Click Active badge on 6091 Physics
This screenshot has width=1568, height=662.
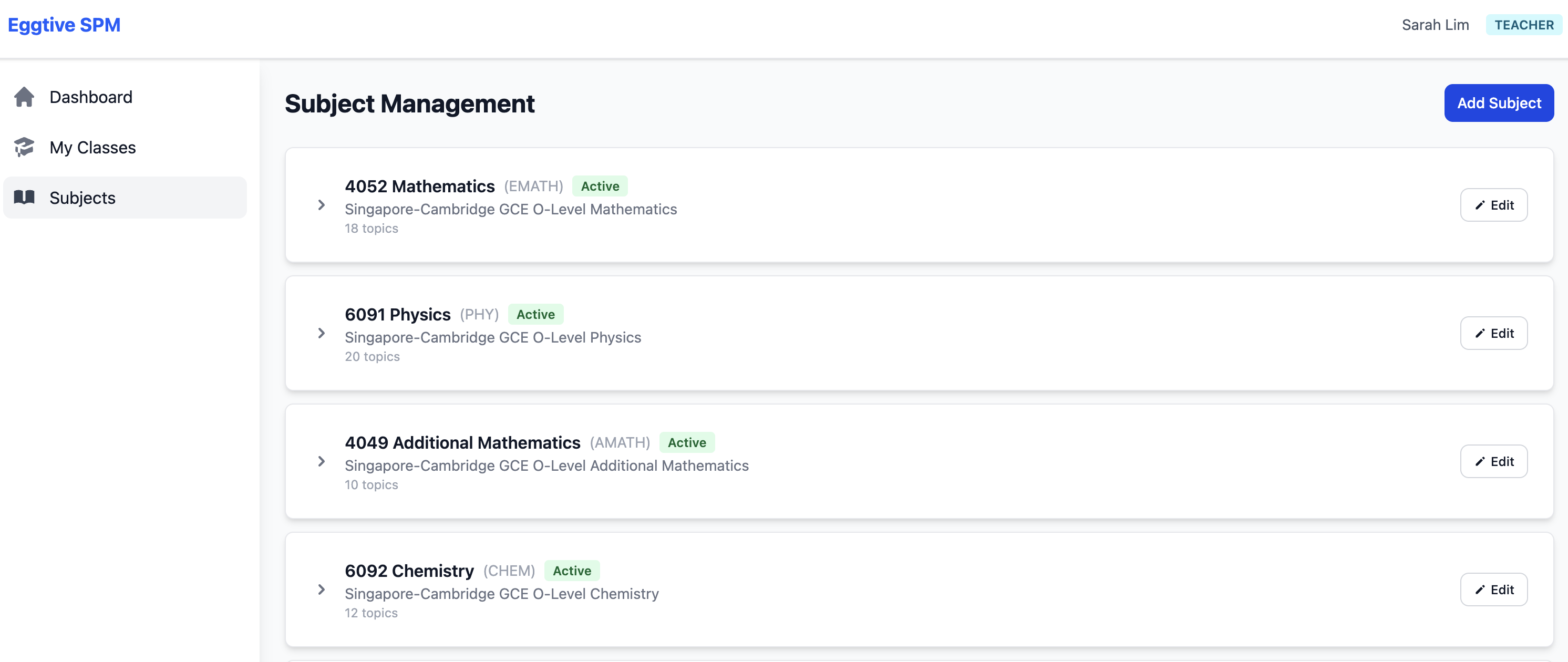(x=535, y=315)
